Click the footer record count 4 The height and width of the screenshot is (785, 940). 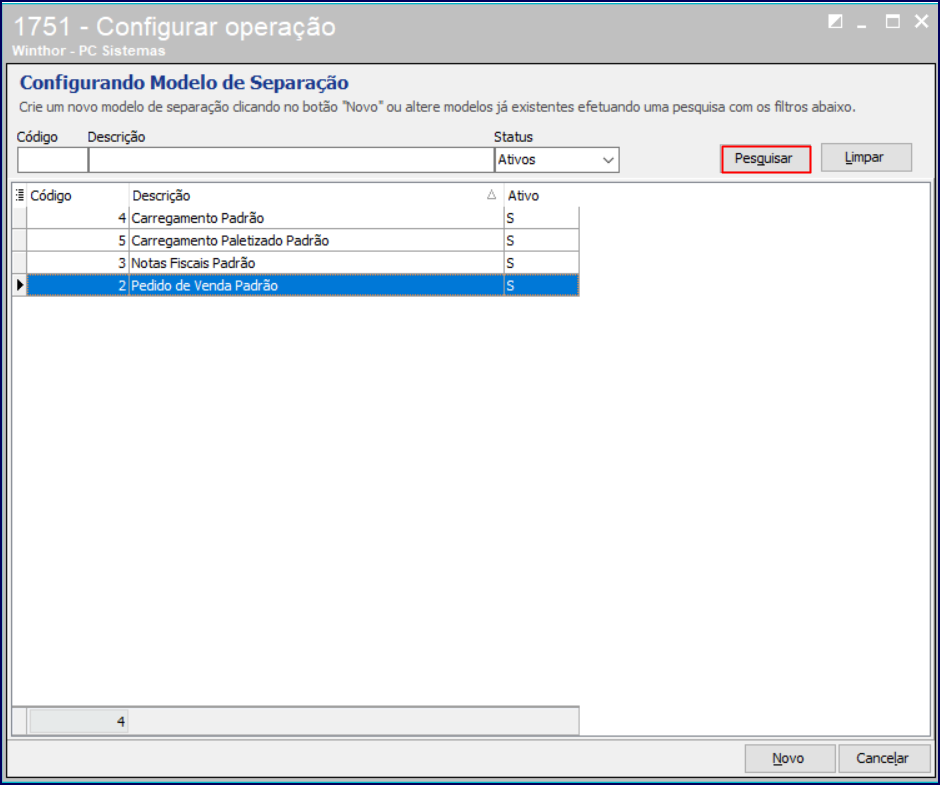(x=79, y=721)
